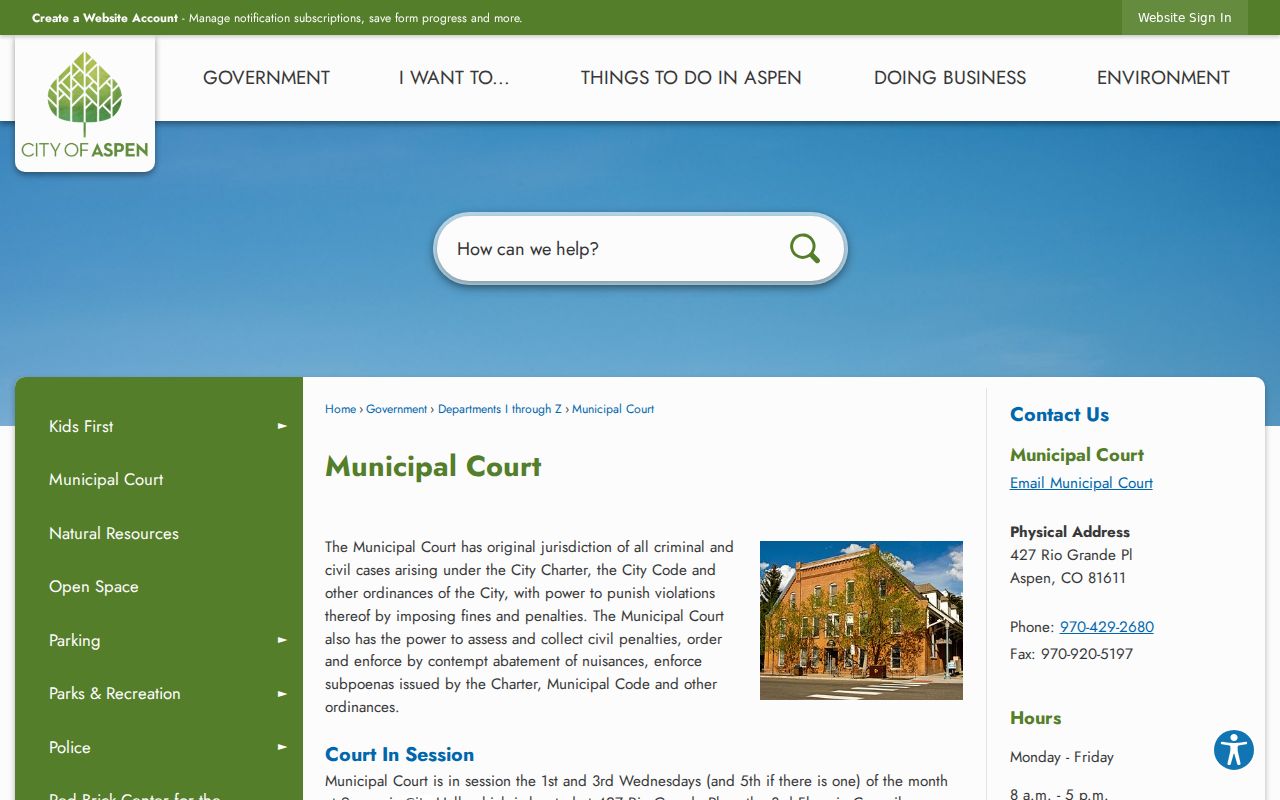Image resolution: width=1280 pixels, height=800 pixels.
Task: Click the Hours heading
Action: coord(1035,718)
